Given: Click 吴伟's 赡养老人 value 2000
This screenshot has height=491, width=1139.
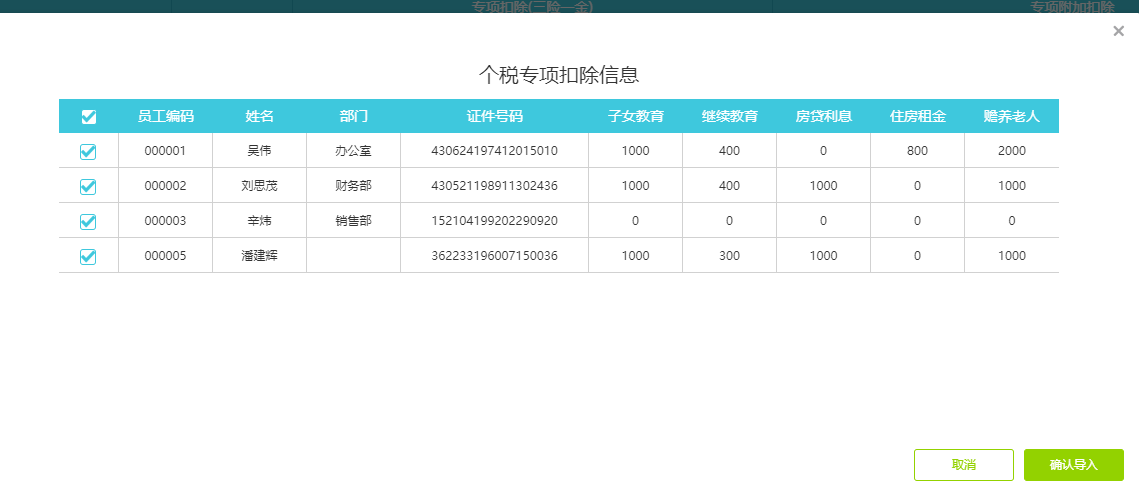Looking at the screenshot, I should coord(1012,151).
